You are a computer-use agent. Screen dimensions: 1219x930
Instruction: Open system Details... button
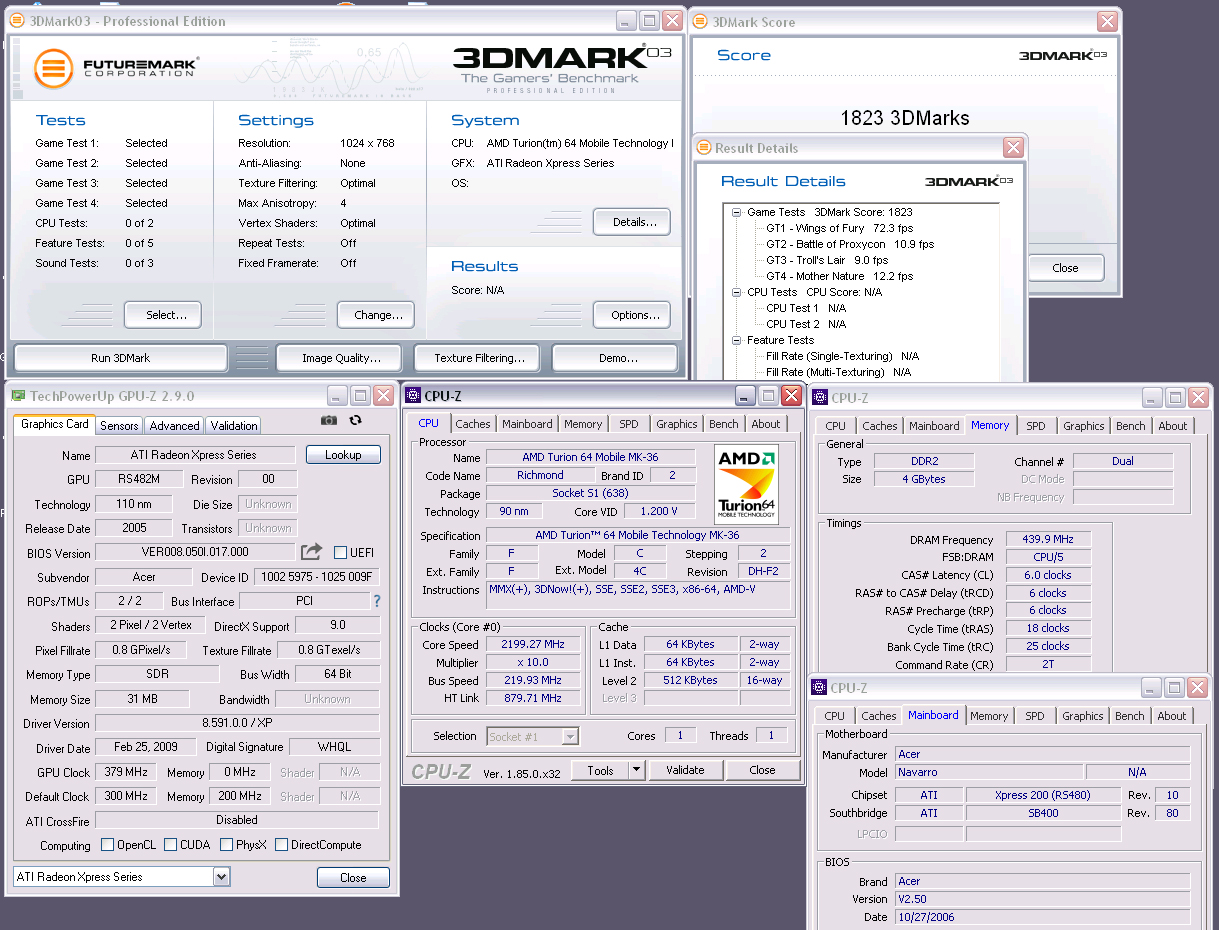click(x=632, y=222)
